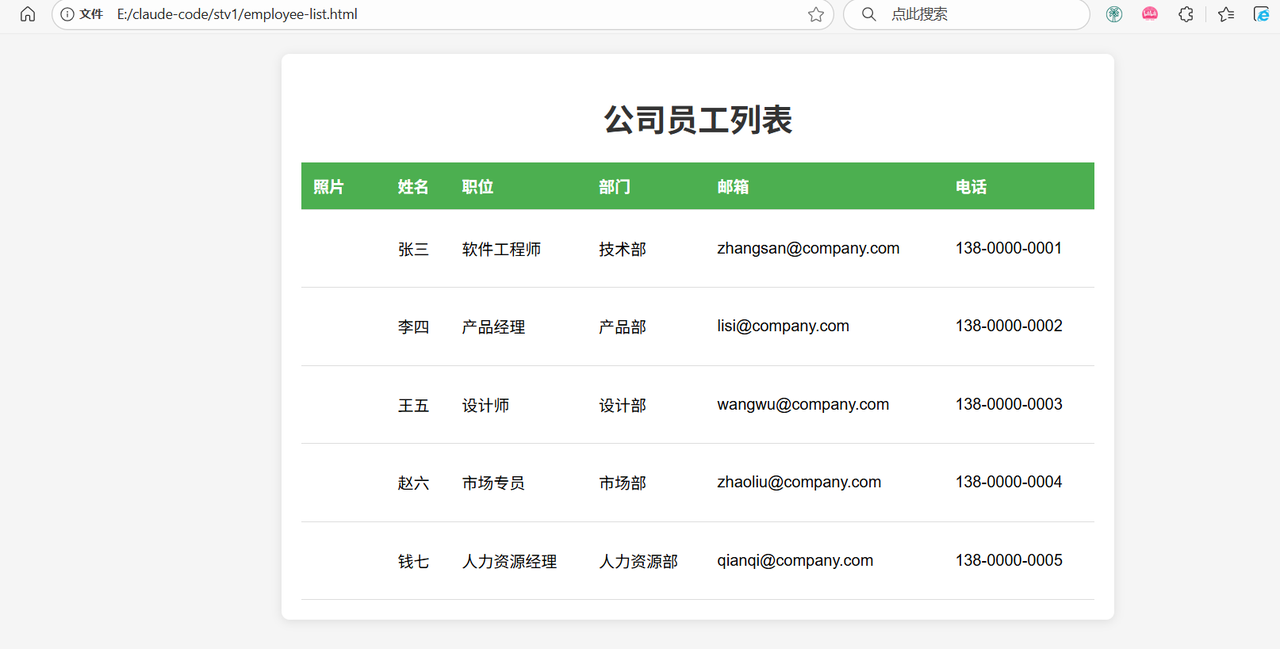This screenshot has width=1280, height=649.
Task: Select the name 张三
Action: 413,249
